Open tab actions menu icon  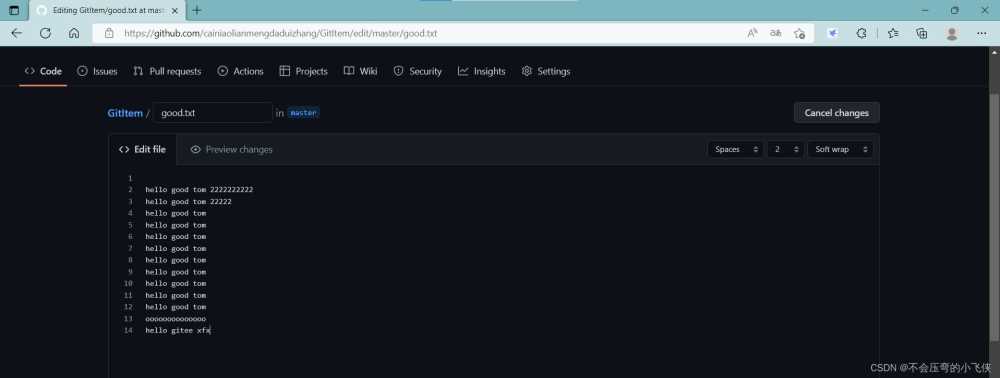click(x=14, y=10)
